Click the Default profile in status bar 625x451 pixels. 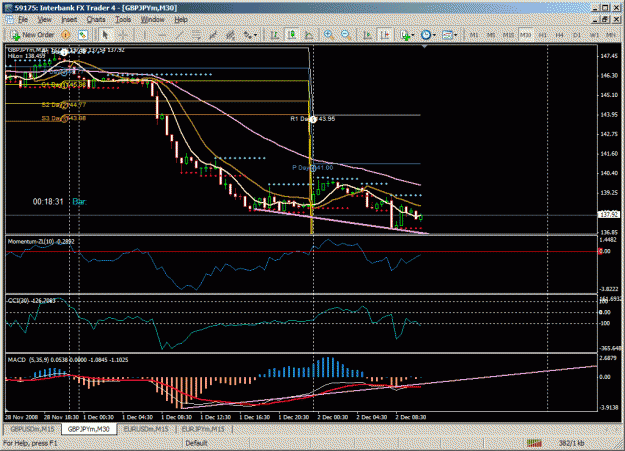(x=196, y=443)
